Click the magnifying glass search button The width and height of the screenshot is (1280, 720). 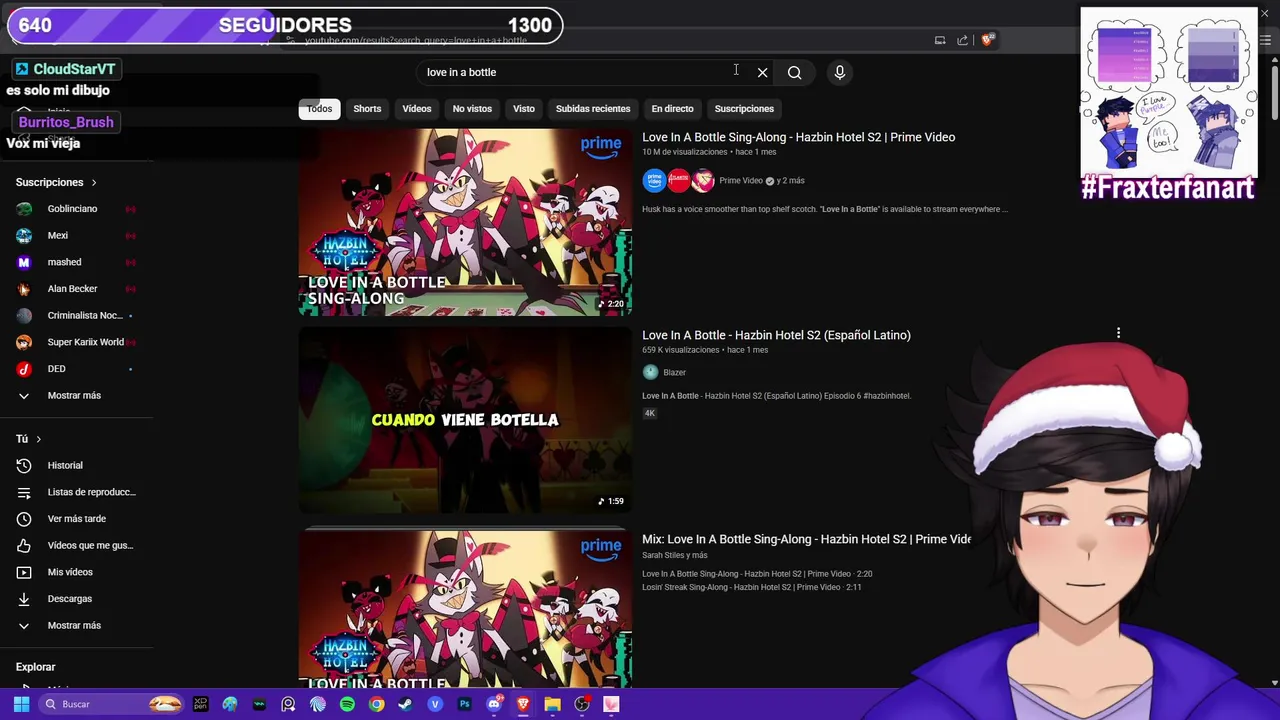(x=794, y=72)
